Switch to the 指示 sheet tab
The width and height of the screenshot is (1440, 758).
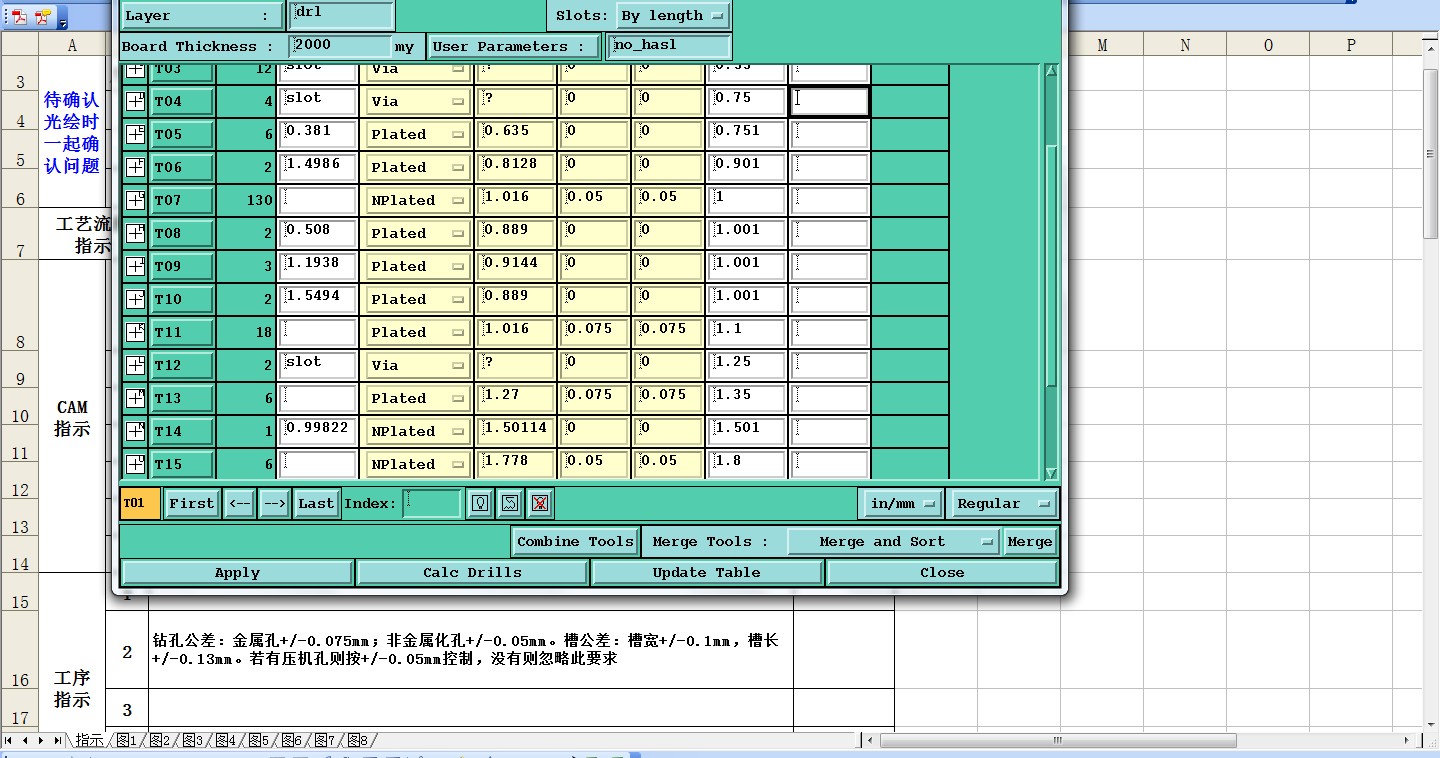coord(90,740)
